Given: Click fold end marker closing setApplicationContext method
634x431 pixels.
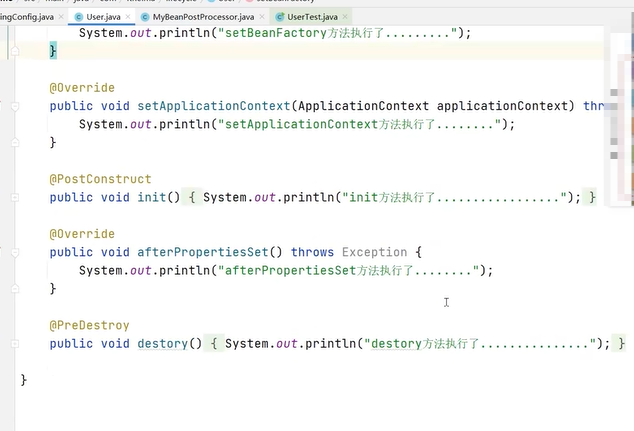Looking at the screenshot, I should [15, 142].
